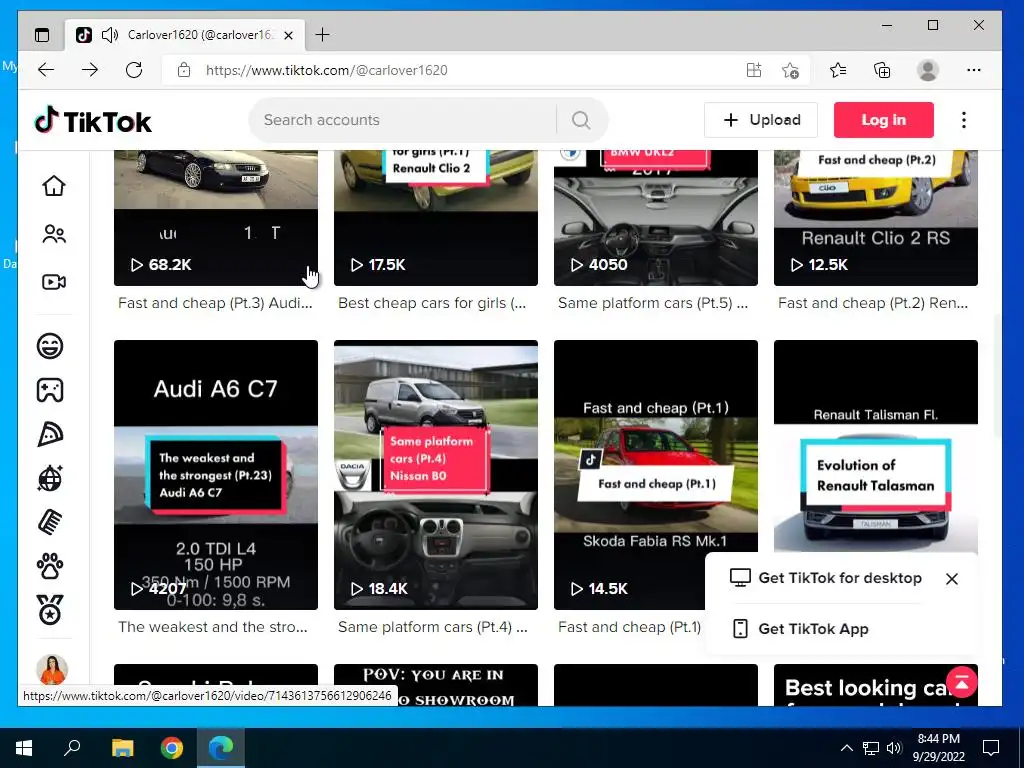Click the address bar URL
This screenshot has width=1024, height=768.
pyautogui.click(x=327, y=70)
